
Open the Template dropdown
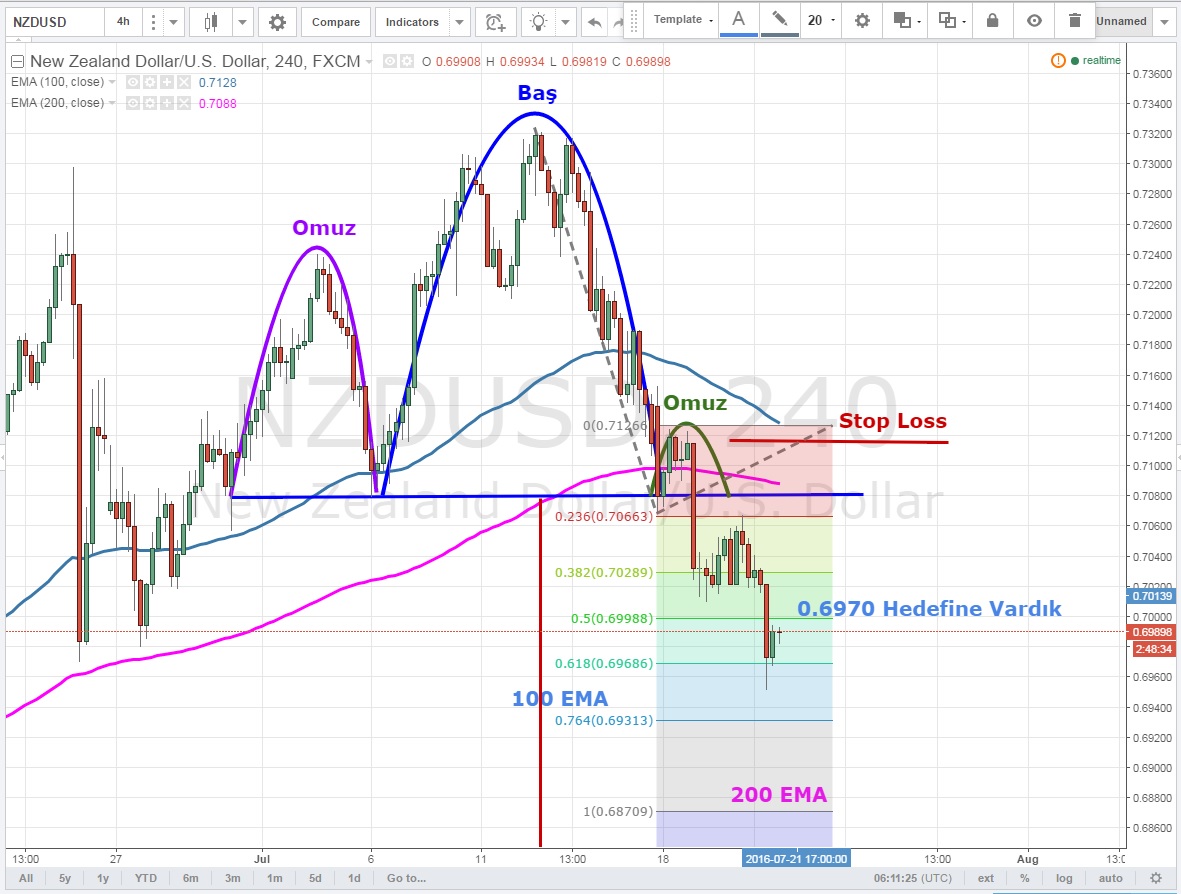[683, 20]
